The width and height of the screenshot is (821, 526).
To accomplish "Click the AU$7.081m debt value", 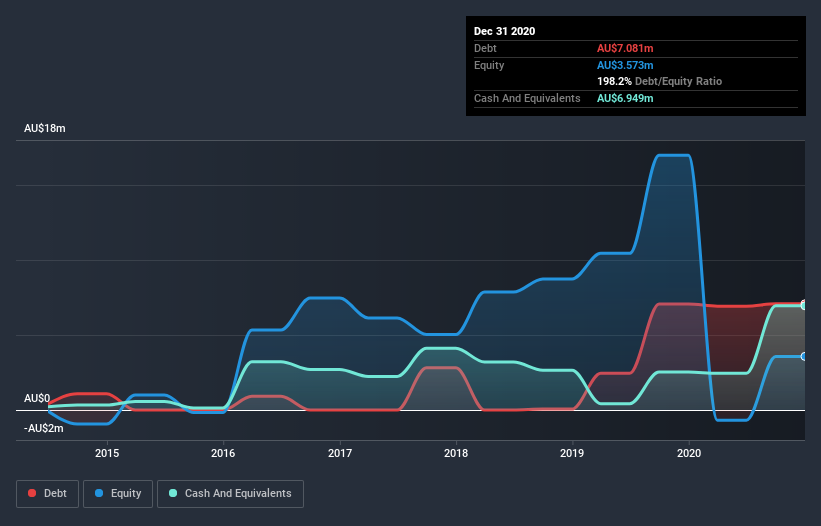I will coord(625,48).
